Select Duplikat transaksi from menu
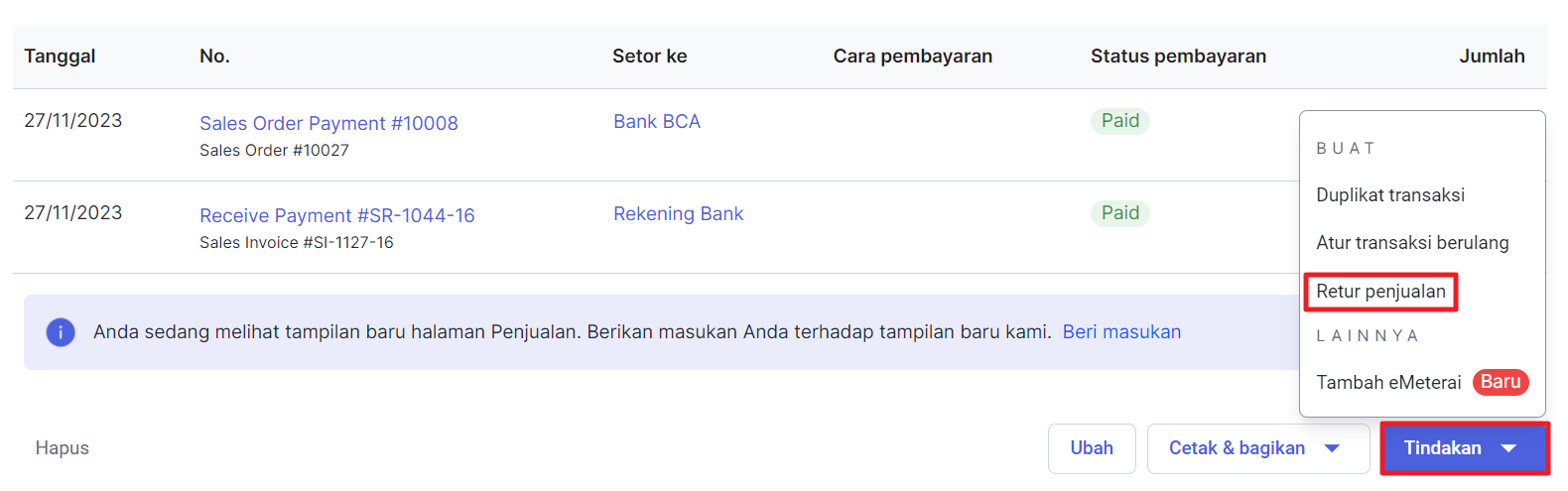The width and height of the screenshot is (1568, 491). point(1390,194)
